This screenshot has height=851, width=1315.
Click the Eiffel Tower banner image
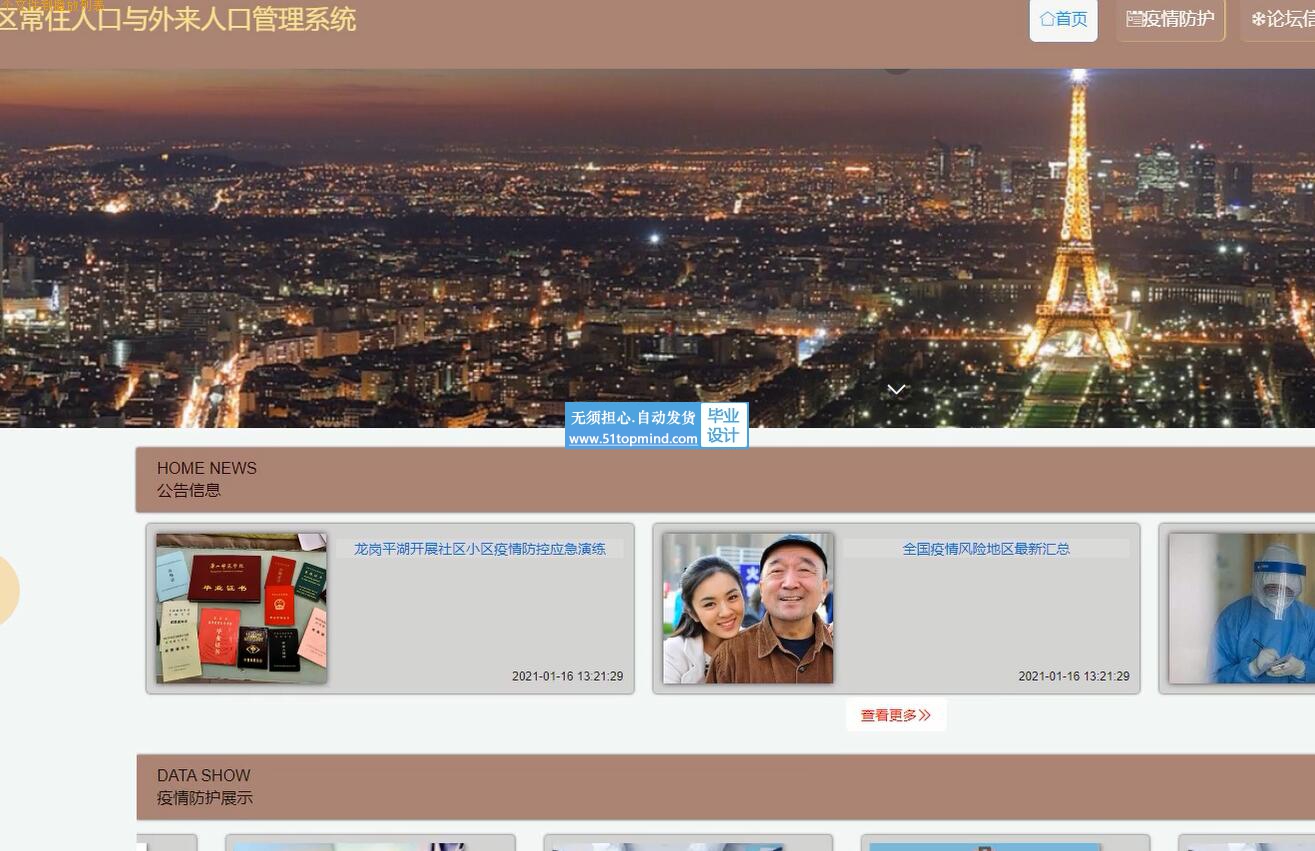pos(657,248)
